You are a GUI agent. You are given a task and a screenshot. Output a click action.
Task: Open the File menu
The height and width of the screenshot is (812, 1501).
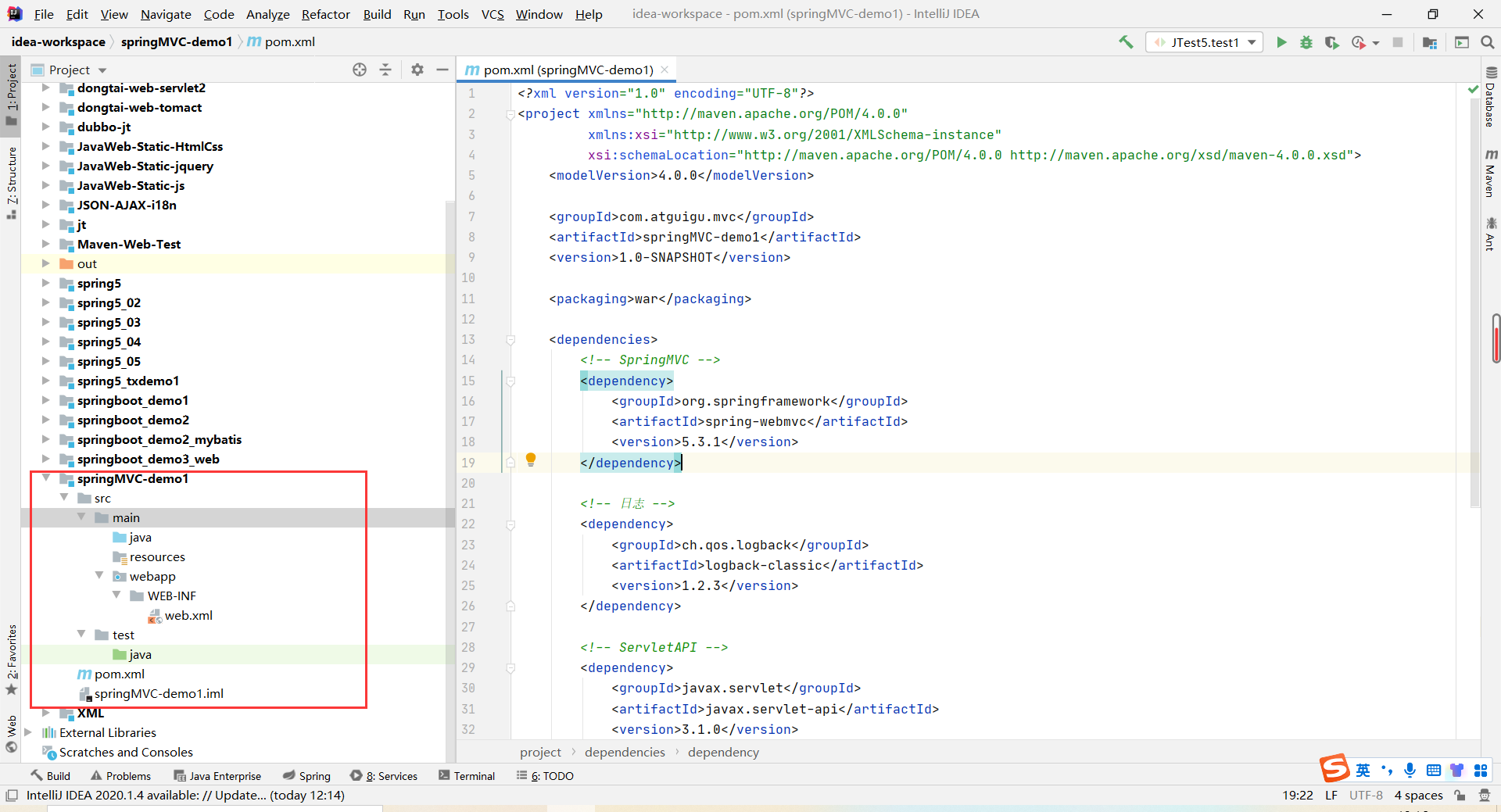point(44,14)
